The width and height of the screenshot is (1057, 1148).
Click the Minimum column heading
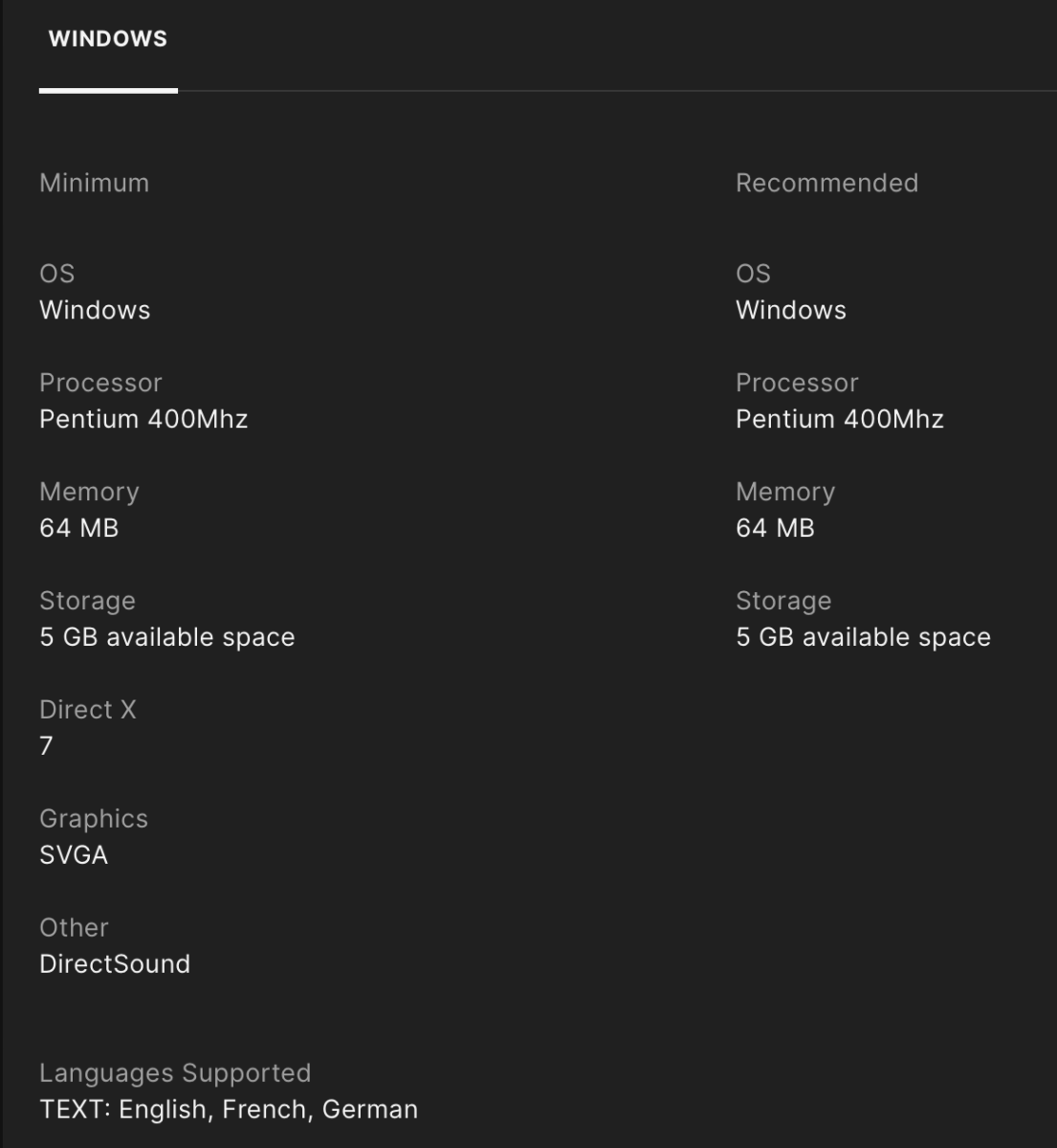coord(94,183)
